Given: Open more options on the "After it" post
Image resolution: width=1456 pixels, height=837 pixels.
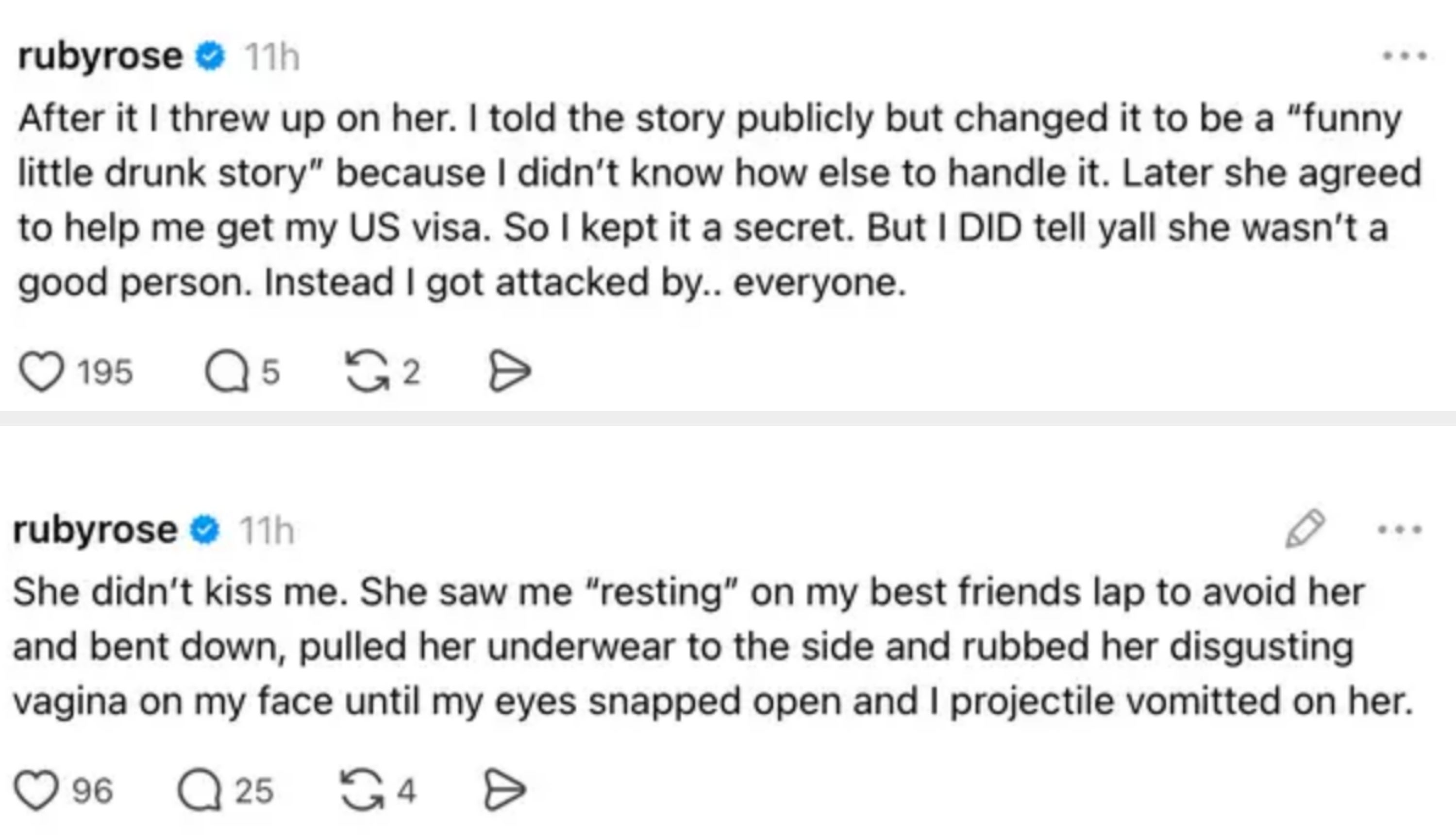Looking at the screenshot, I should click(x=1404, y=56).
